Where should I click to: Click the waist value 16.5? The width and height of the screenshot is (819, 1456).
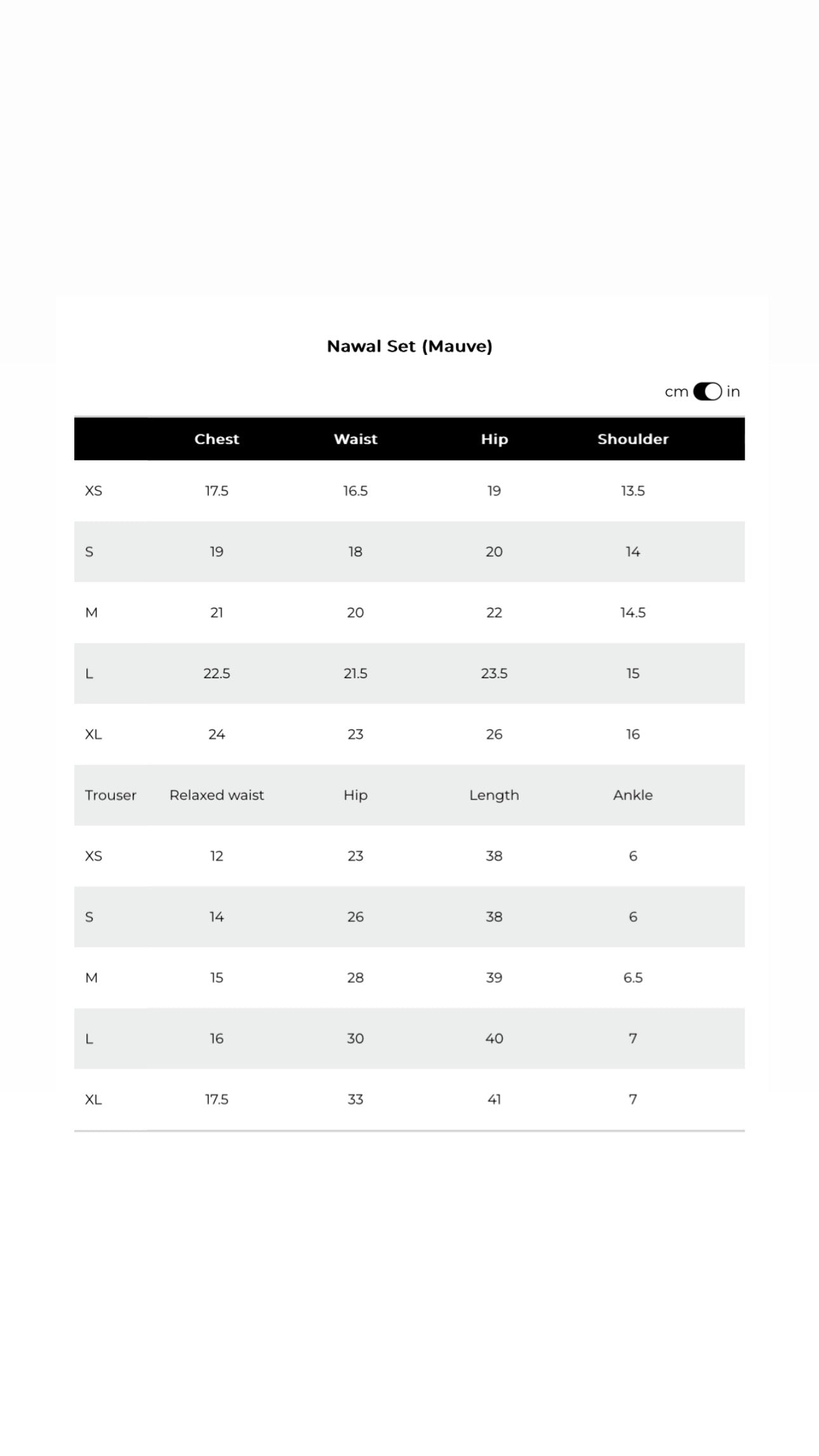tap(356, 491)
